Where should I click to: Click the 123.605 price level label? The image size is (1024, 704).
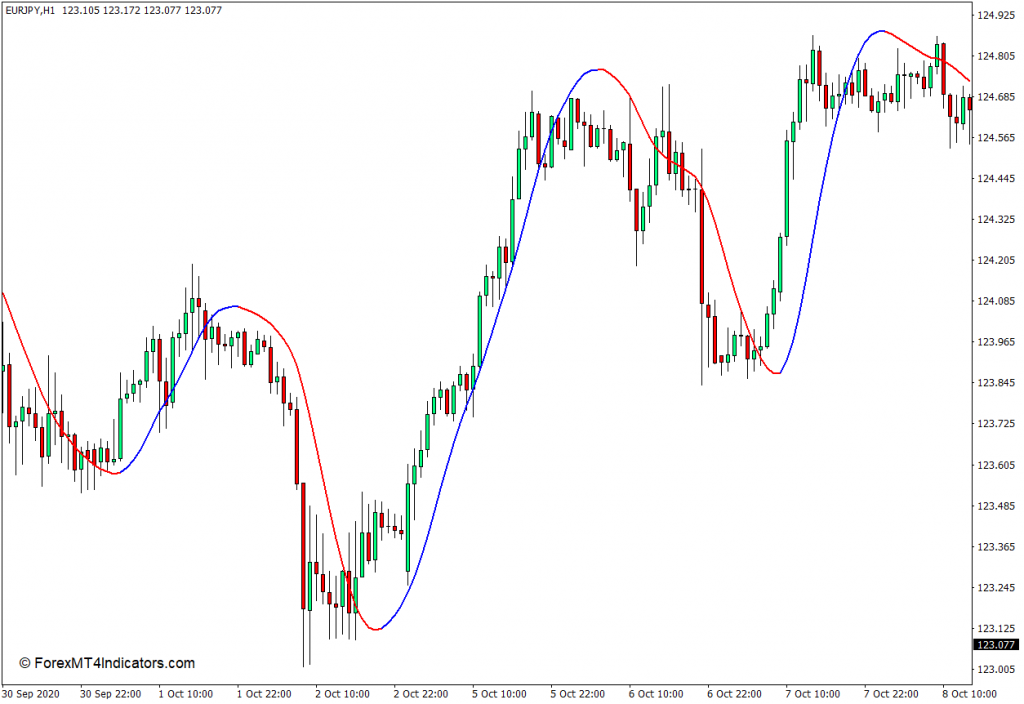pyautogui.click(x=996, y=465)
